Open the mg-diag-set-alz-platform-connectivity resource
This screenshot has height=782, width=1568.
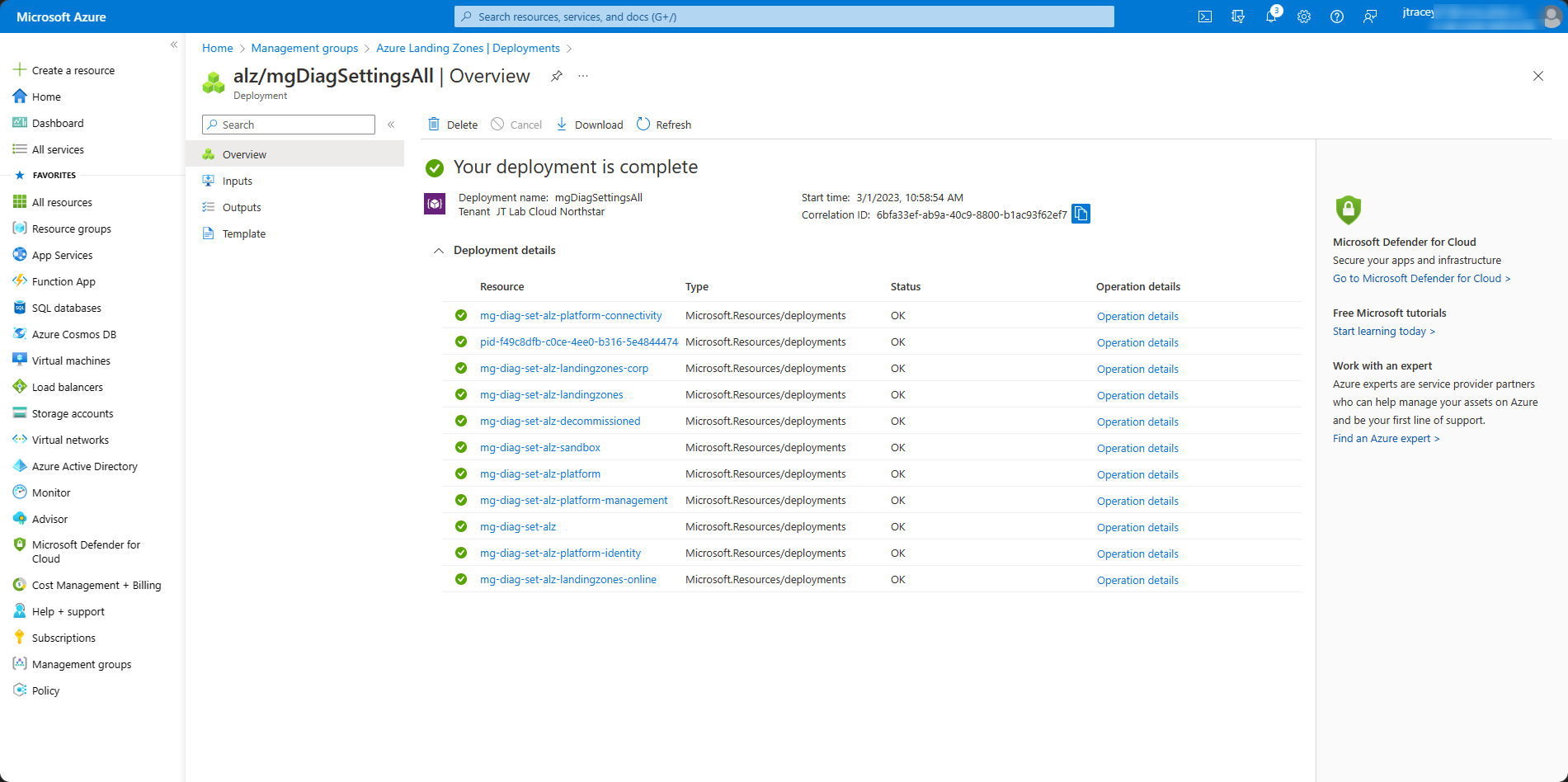tap(571, 315)
